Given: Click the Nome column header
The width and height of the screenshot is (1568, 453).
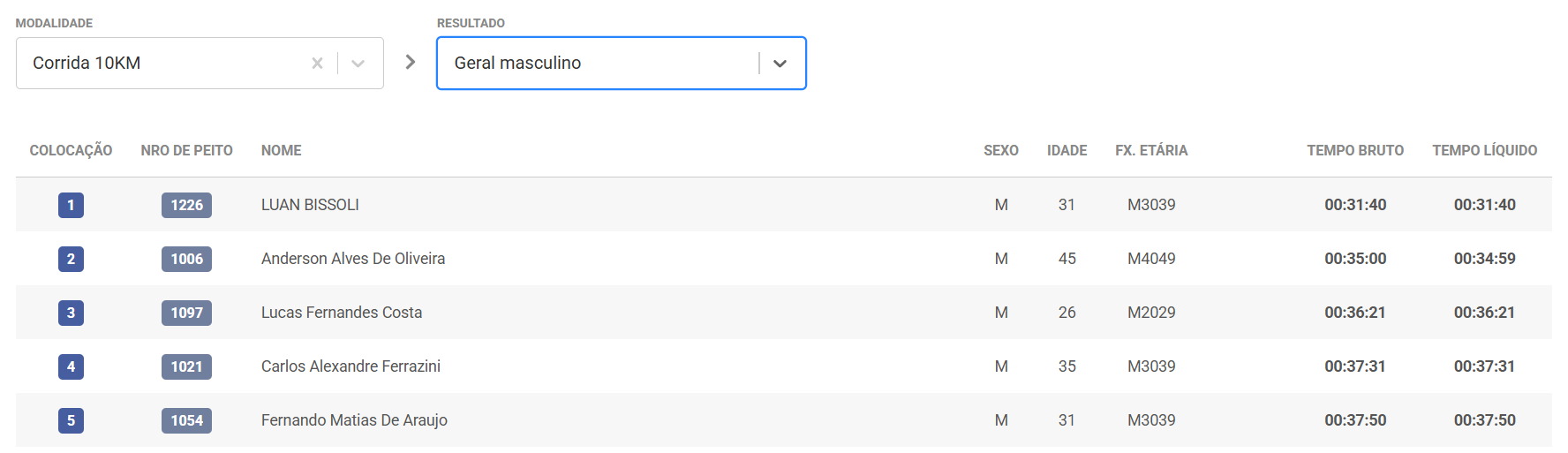Looking at the screenshot, I should 281,150.
